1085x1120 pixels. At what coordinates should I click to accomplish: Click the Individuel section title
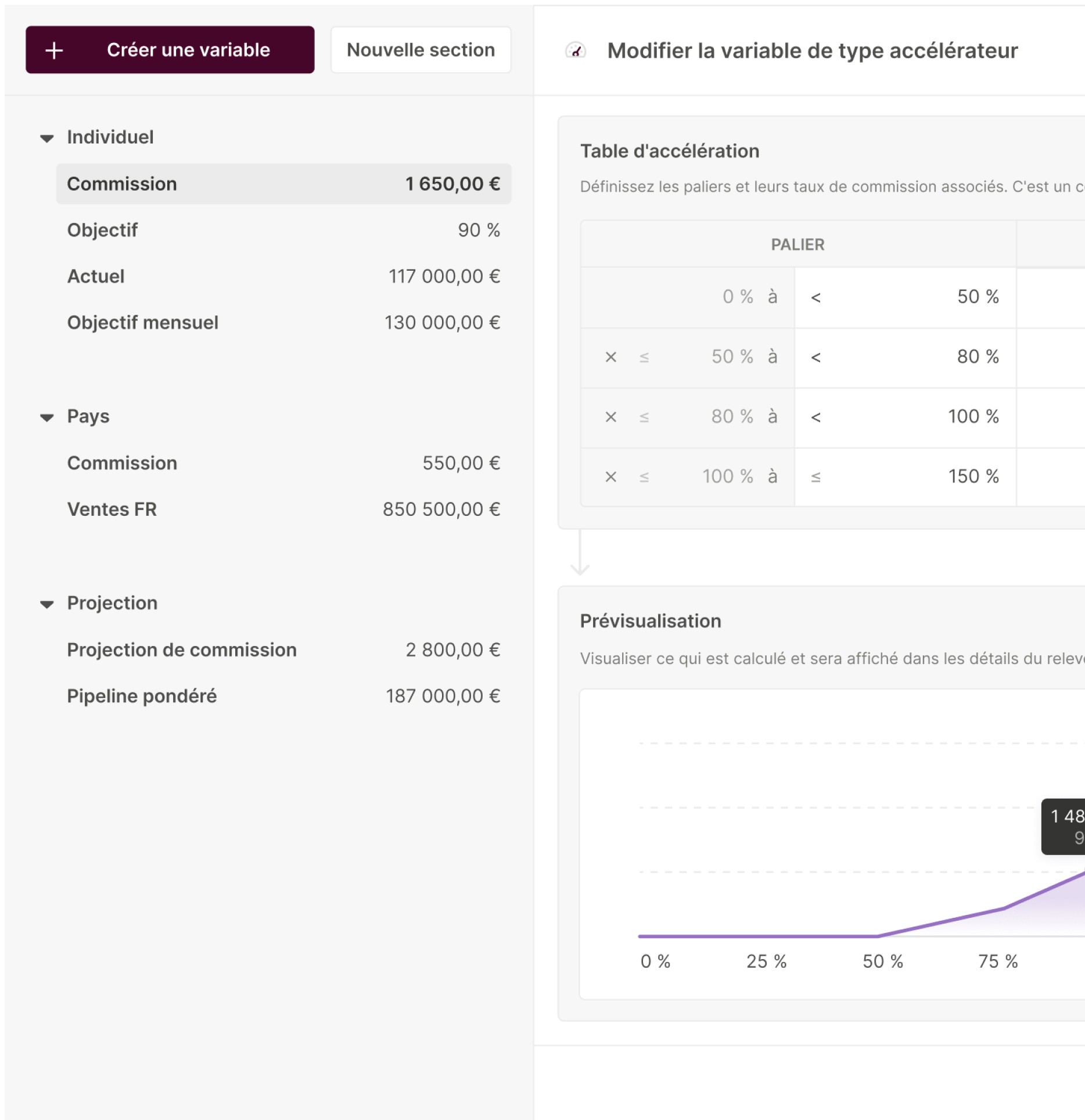pyautogui.click(x=110, y=138)
